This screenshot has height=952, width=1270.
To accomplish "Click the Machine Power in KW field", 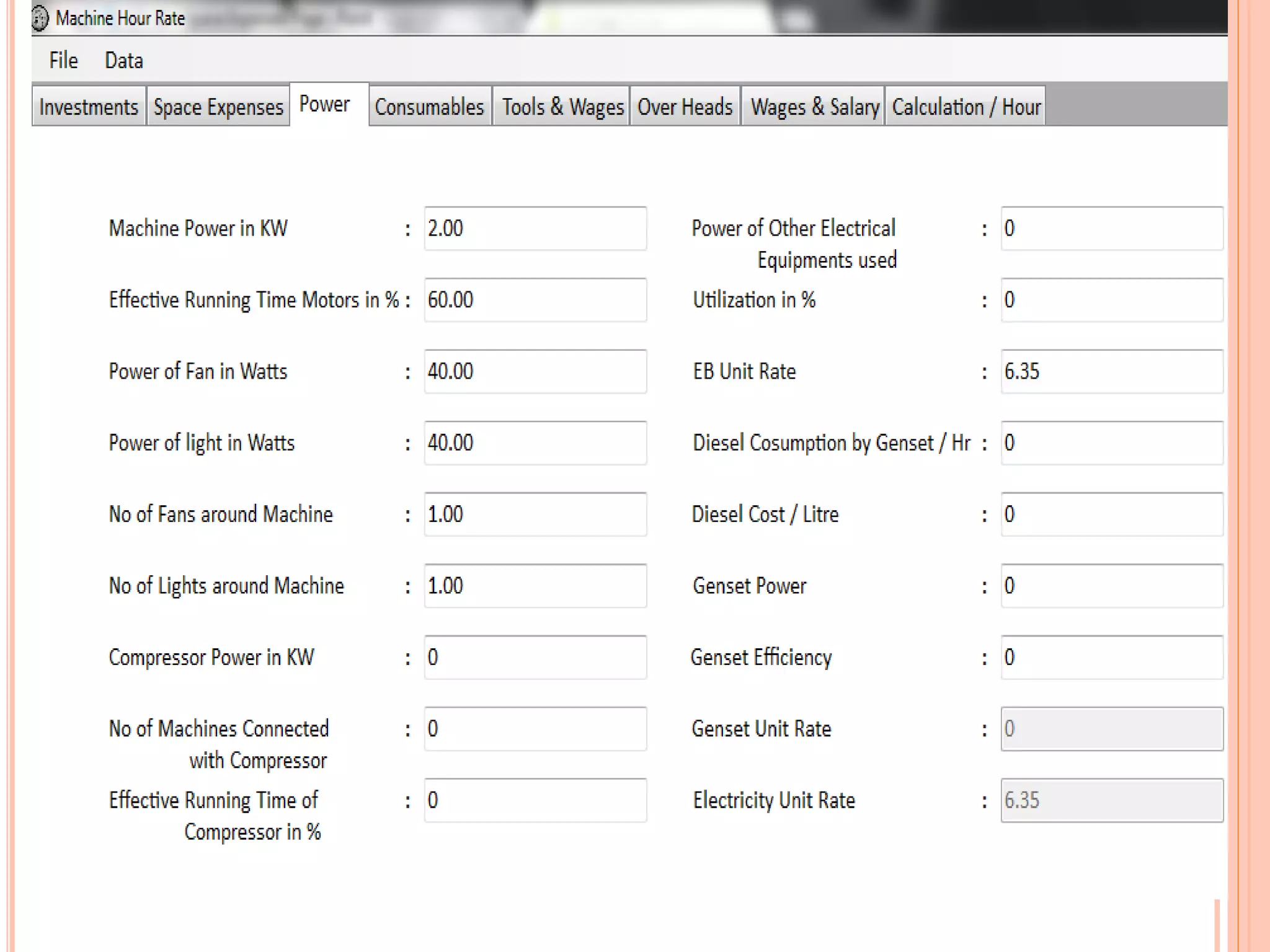I will pyautogui.click(x=535, y=229).
